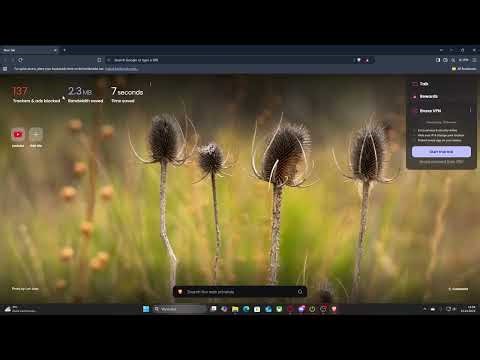Click the Leo AI icon in toolbar
This screenshot has width=480, height=360.
coord(453,60)
